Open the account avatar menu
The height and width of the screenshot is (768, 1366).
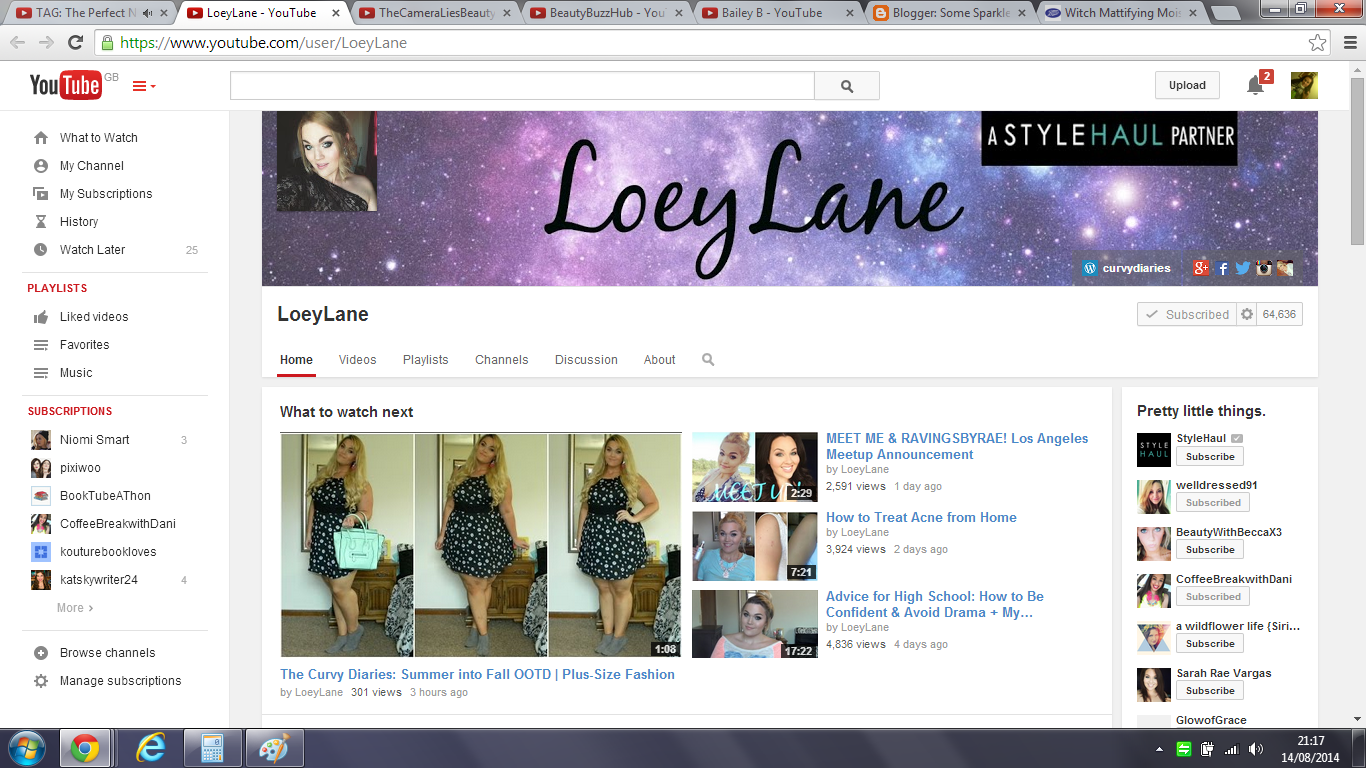(1304, 86)
